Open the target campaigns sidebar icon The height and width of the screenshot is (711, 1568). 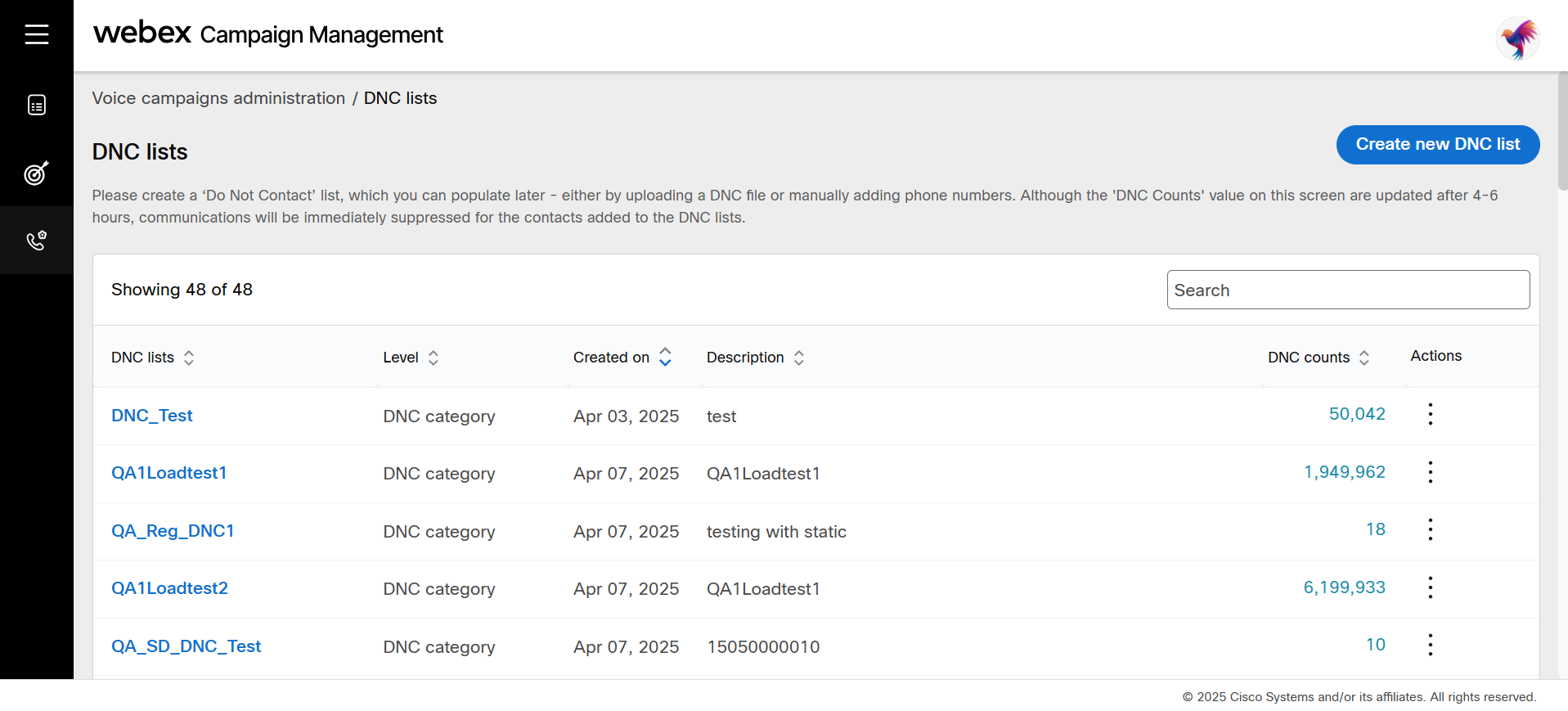coord(37,173)
